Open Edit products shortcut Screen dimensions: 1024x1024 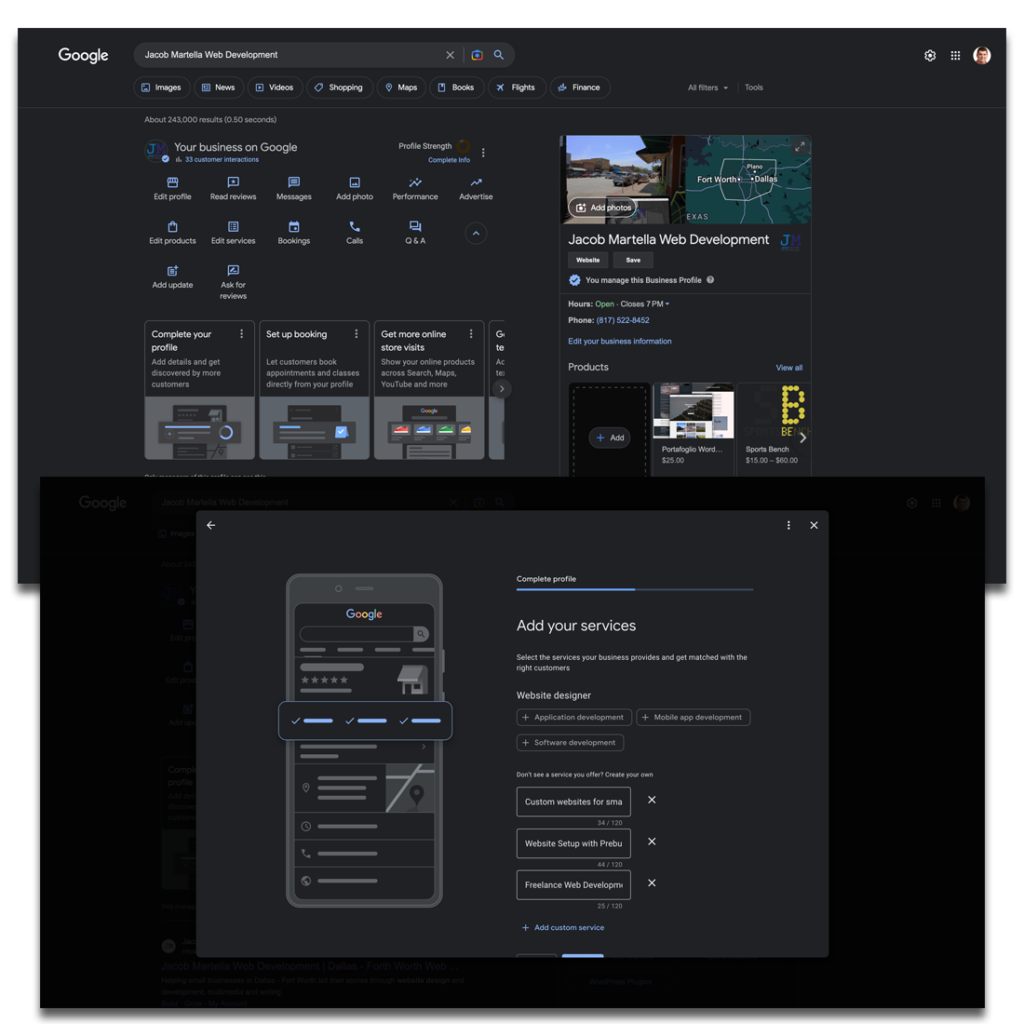pos(172,232)
